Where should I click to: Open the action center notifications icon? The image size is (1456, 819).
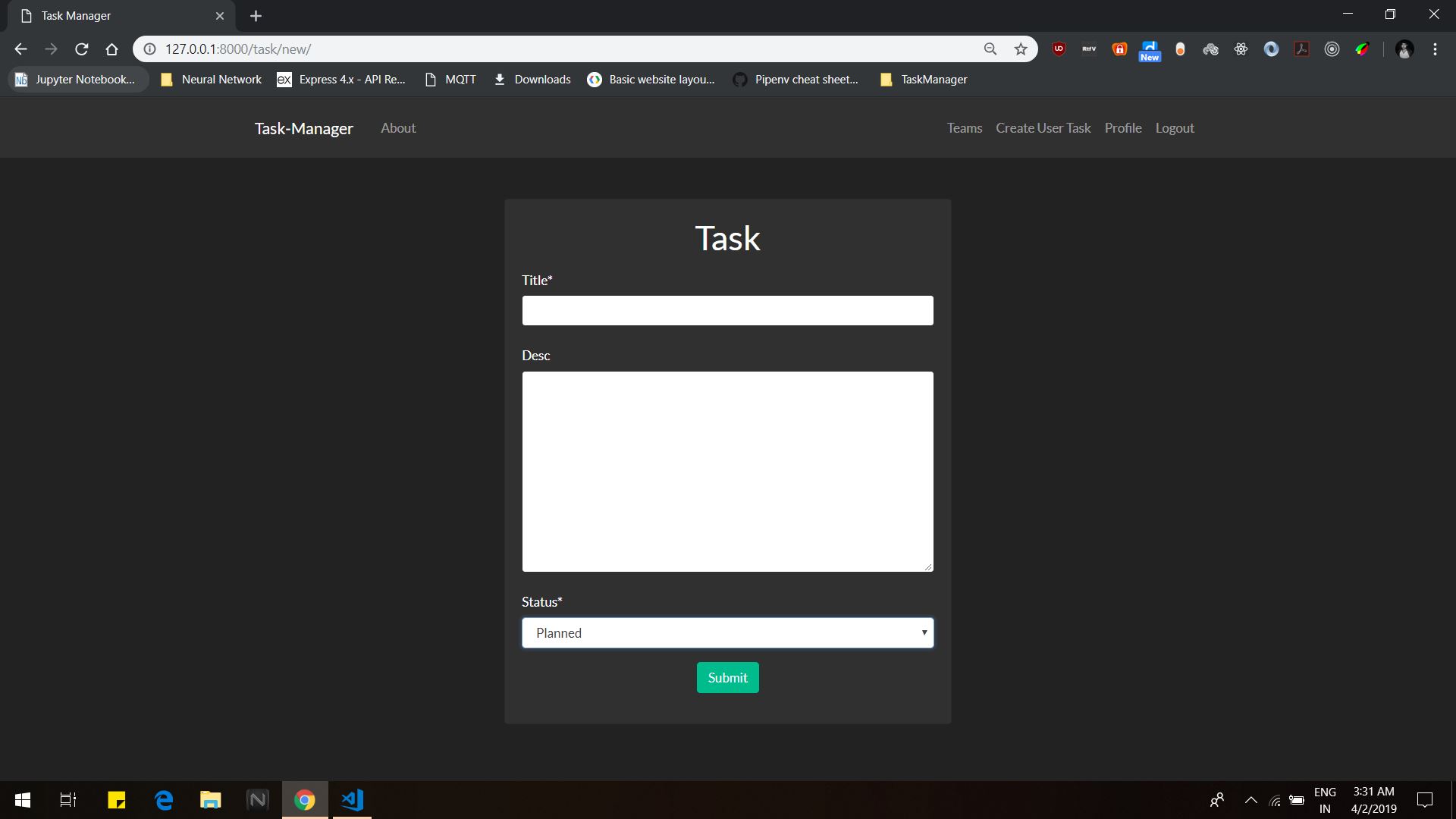[x=1425, y=800]
